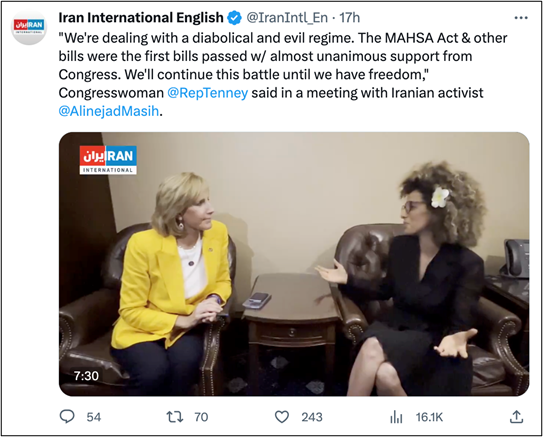This screenshot has height=437, width=543.
Task: Click the 54 replies count
Action: pos(94,417)
